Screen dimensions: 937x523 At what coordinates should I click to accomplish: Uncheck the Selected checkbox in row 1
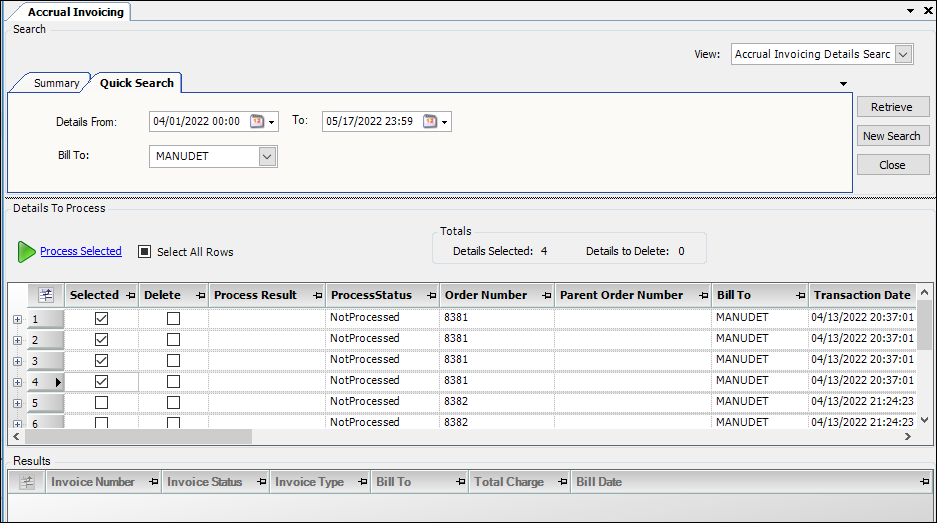coord(101,318)
